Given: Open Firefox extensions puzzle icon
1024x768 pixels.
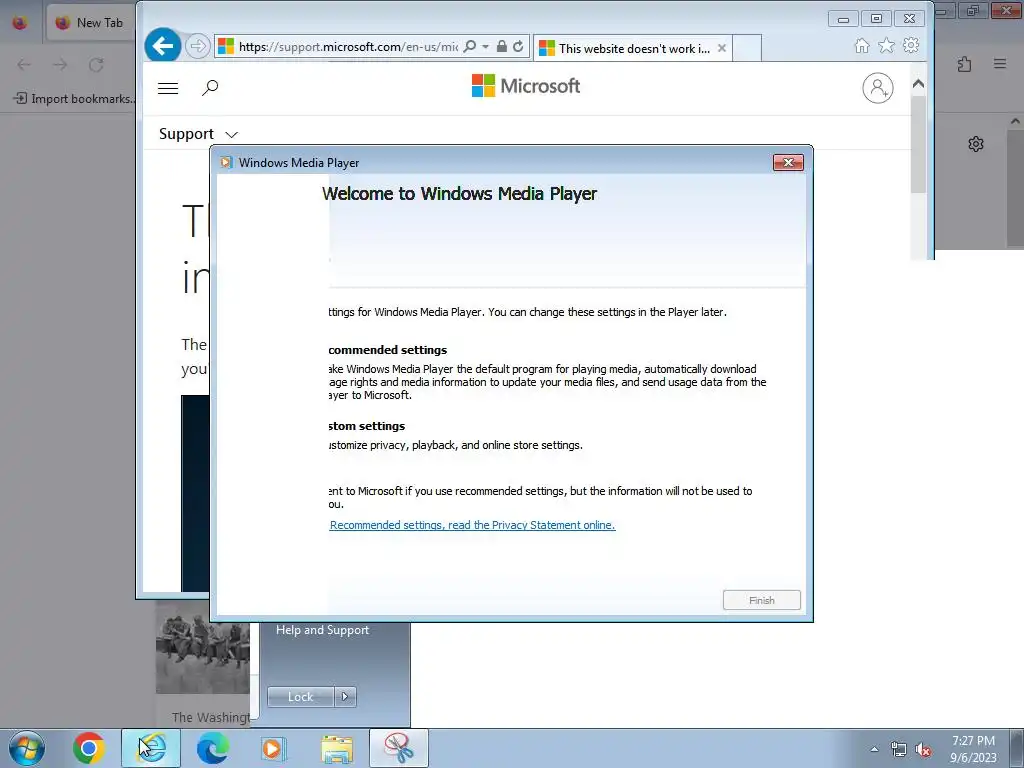Looking at the screenshot, I should [x=965, y=64].
